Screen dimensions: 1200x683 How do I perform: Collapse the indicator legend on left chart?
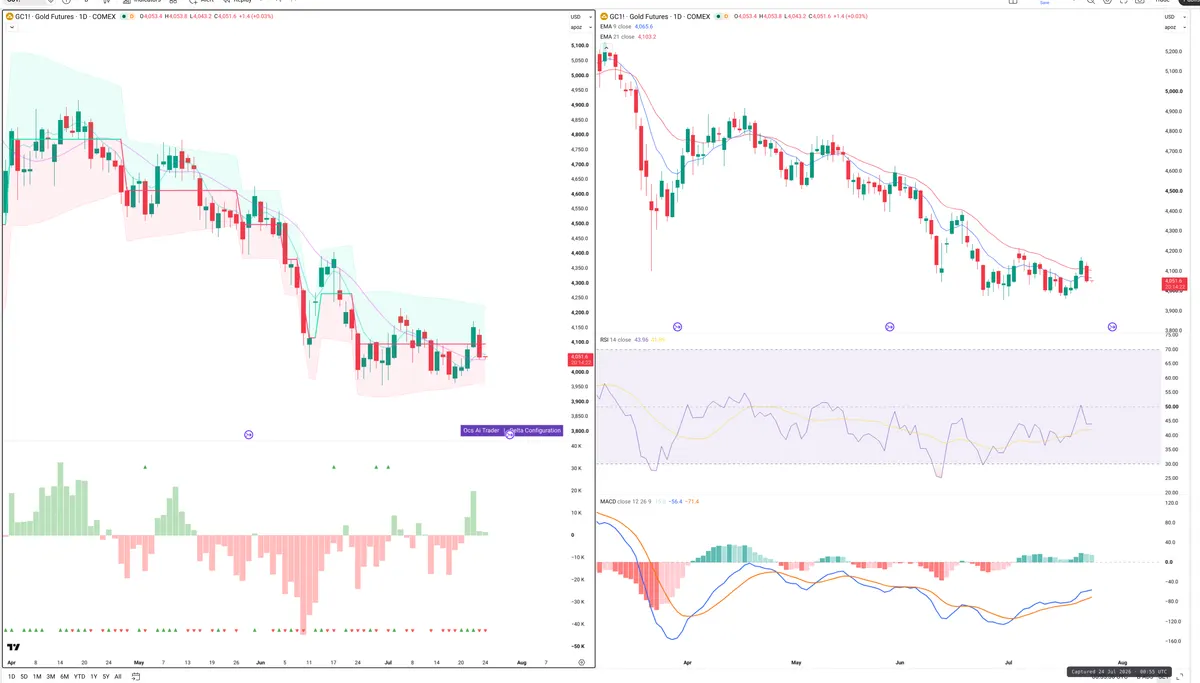[12, 27]
